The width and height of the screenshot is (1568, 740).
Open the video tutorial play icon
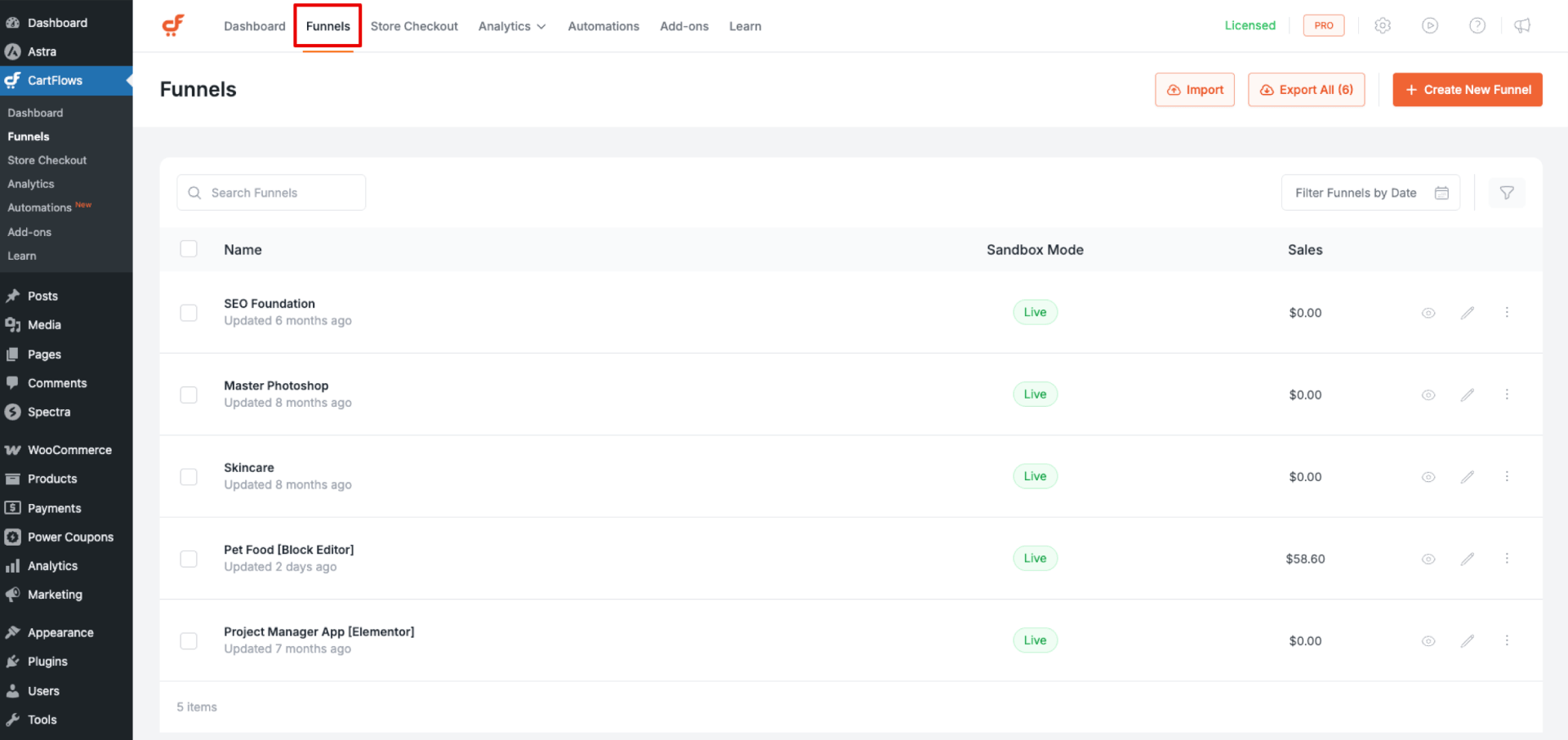click(1430, 25)
